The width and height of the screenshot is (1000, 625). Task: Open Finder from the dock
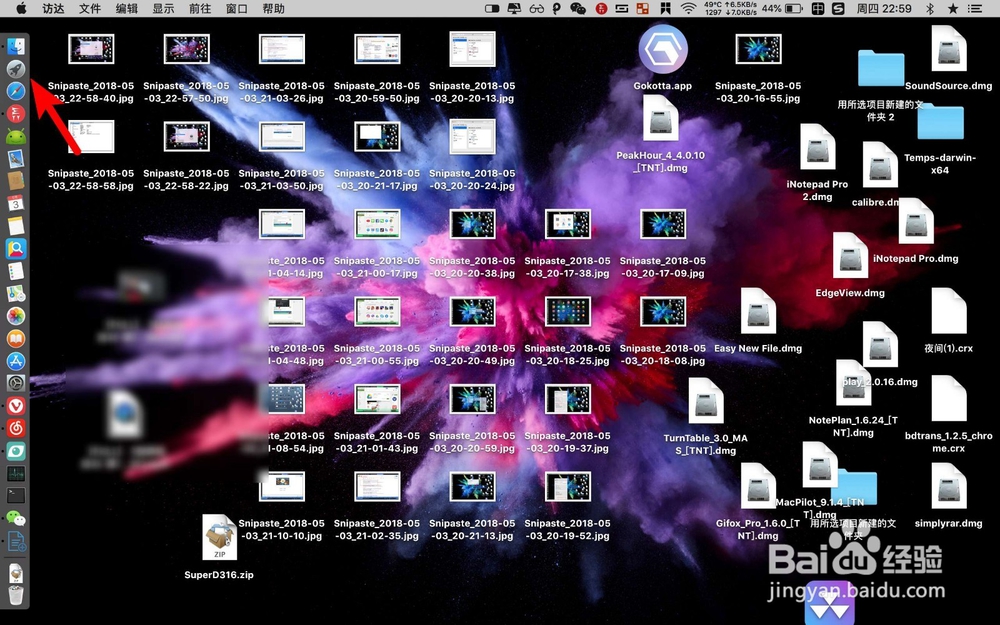pyautogui.click(x=16, y=46)
